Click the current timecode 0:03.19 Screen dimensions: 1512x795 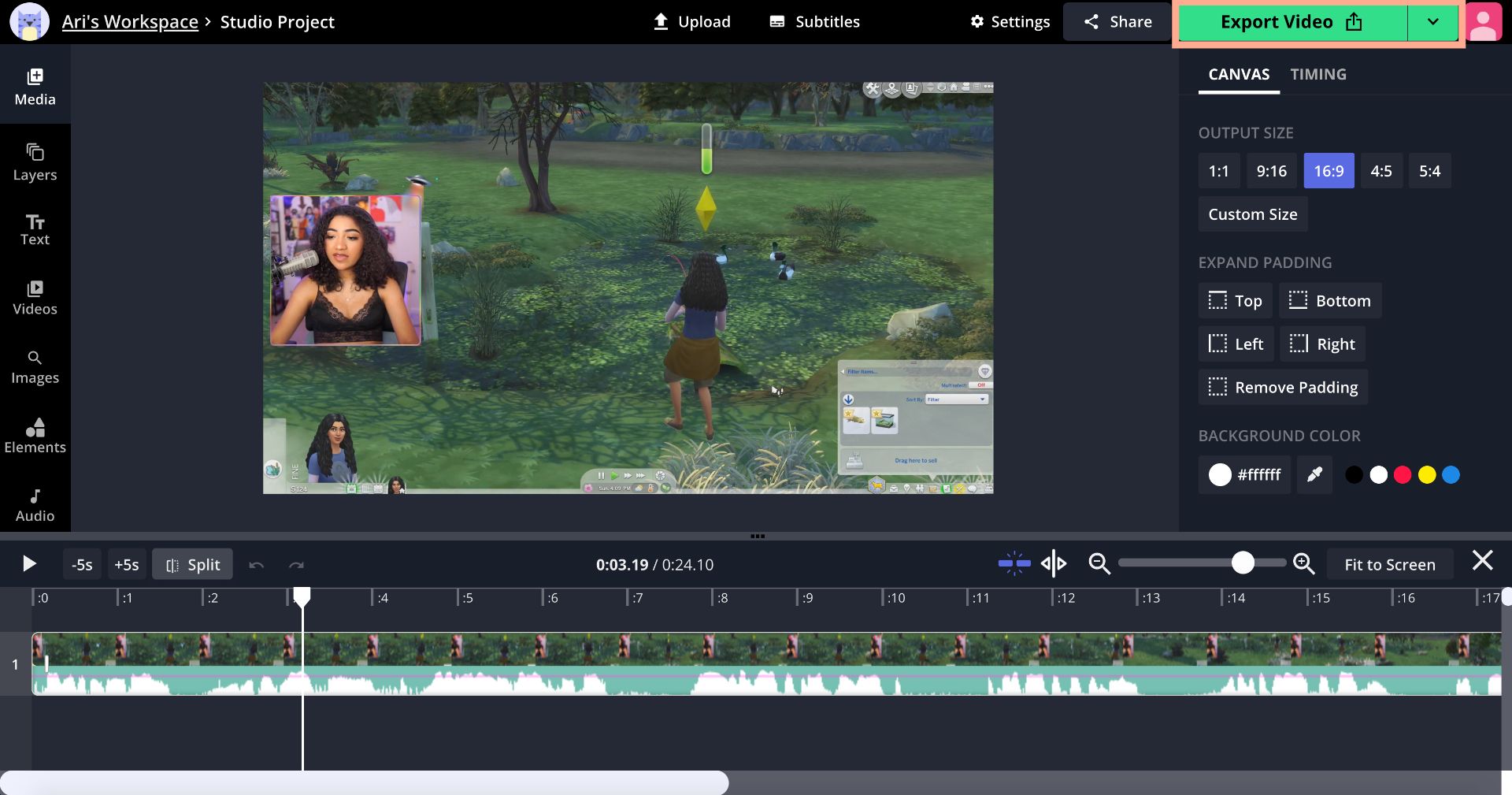click(622, 565)
